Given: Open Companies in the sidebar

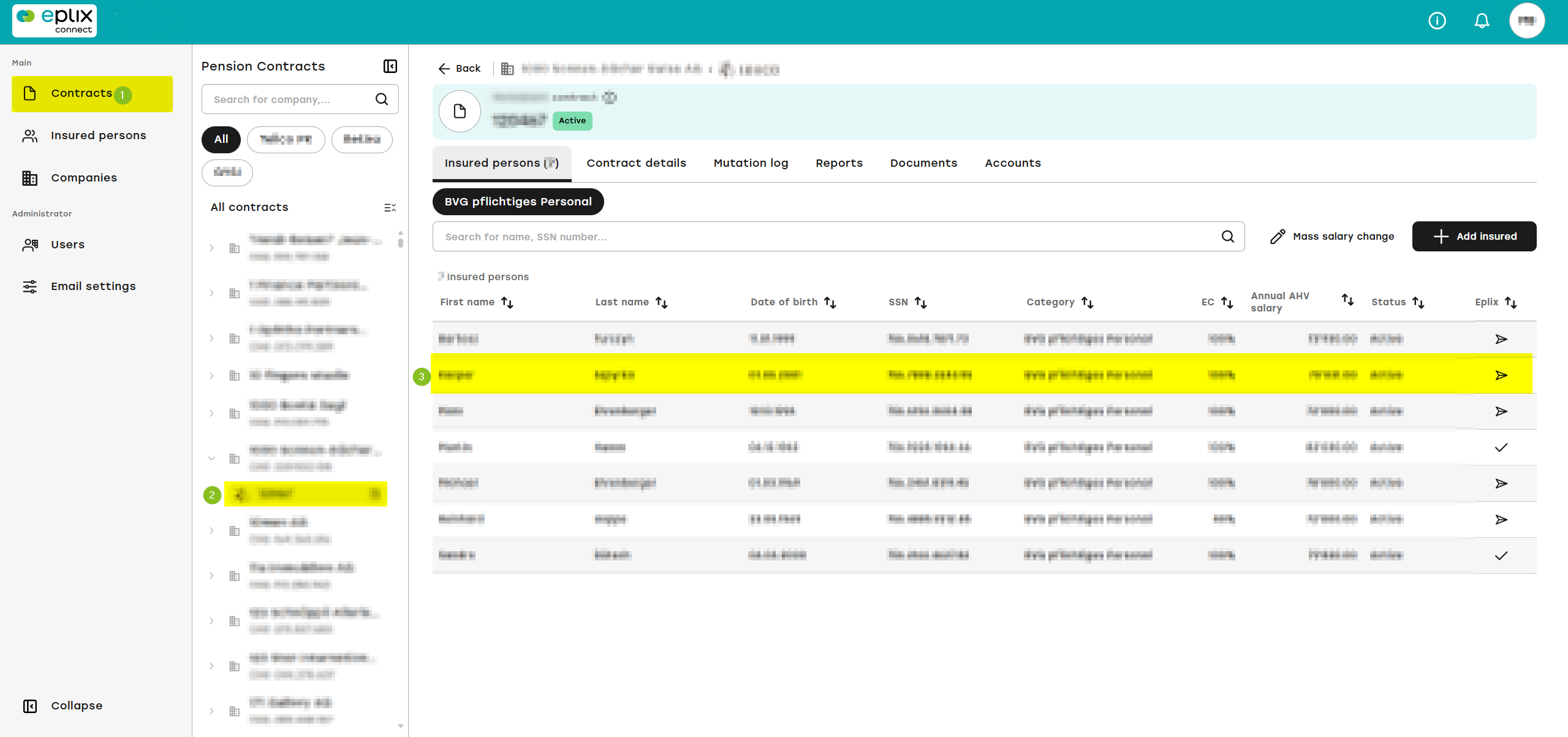Looking at the screenshot, I should pyautogui.click(x=93, y=178).
